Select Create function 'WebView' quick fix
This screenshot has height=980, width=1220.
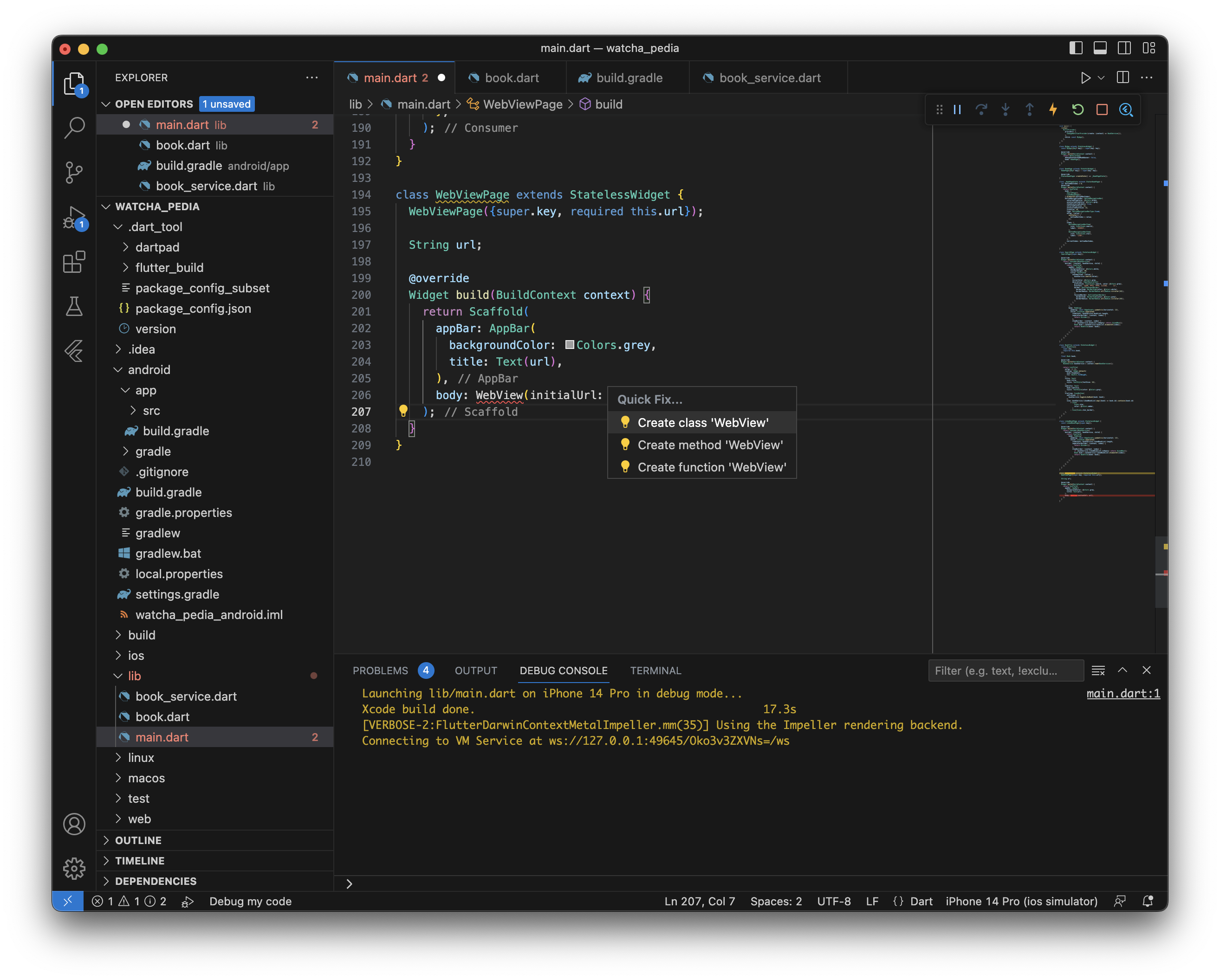[701, 467]
